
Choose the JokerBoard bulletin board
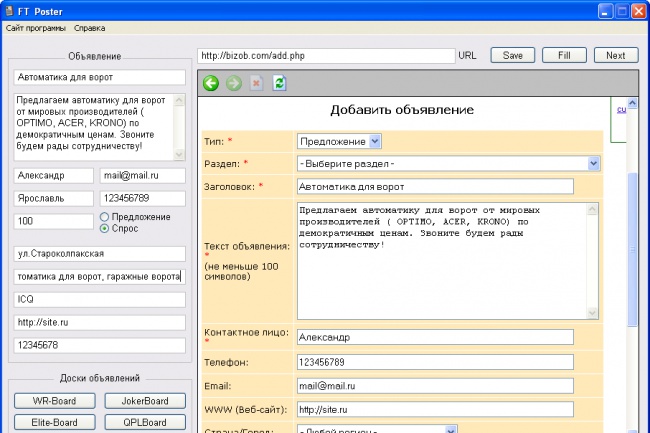(145, 402)
